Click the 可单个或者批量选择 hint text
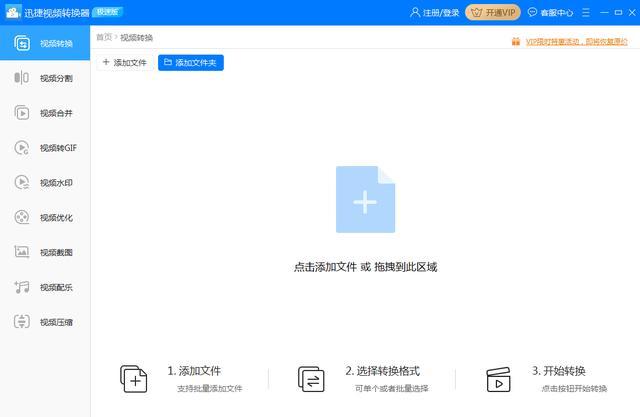 click(x=392, y=388)
